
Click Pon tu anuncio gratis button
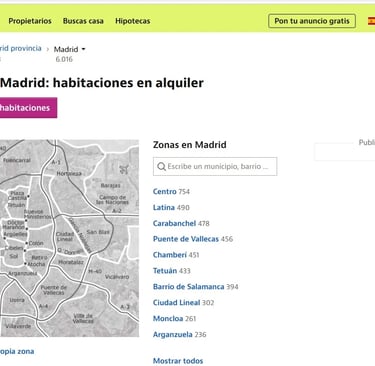tap(312, 21)
